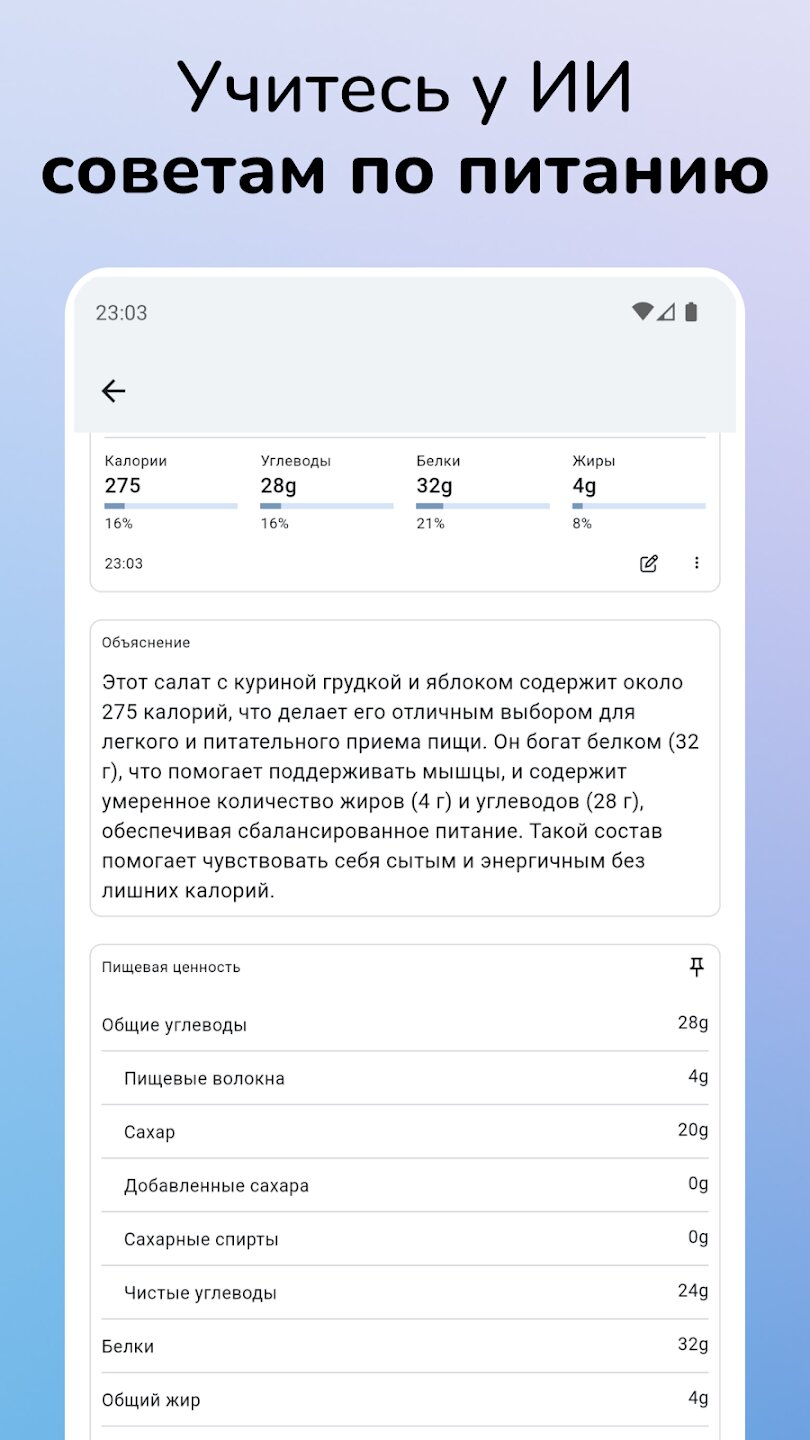The image size is (810, 1440).
Task: Open the three-dot overflow menu
Action: 697,563
